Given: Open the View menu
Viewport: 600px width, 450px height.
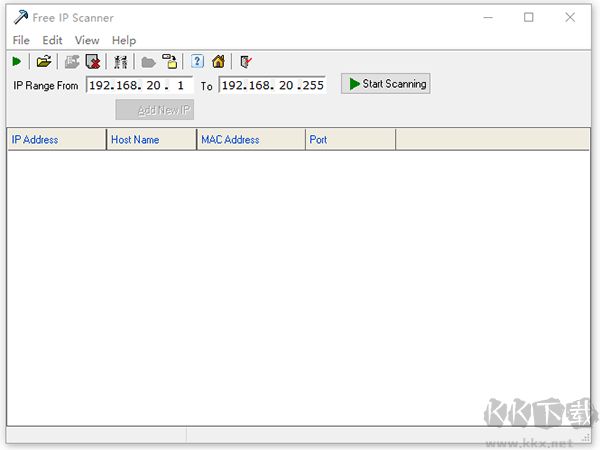Looking at the screenshot, I should pyautogui.click(x=87, y=40).
